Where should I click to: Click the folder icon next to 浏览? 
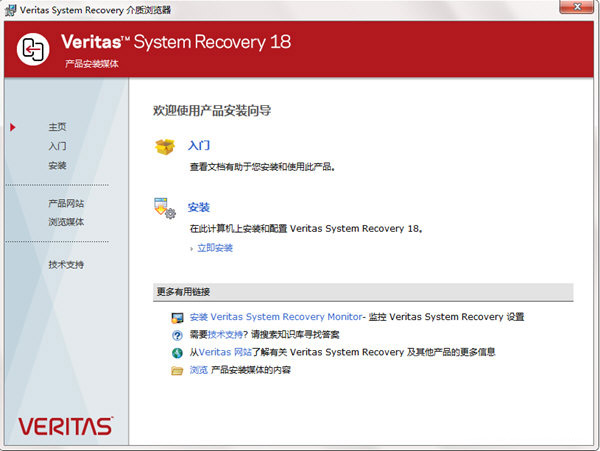[x=177, y=370]
